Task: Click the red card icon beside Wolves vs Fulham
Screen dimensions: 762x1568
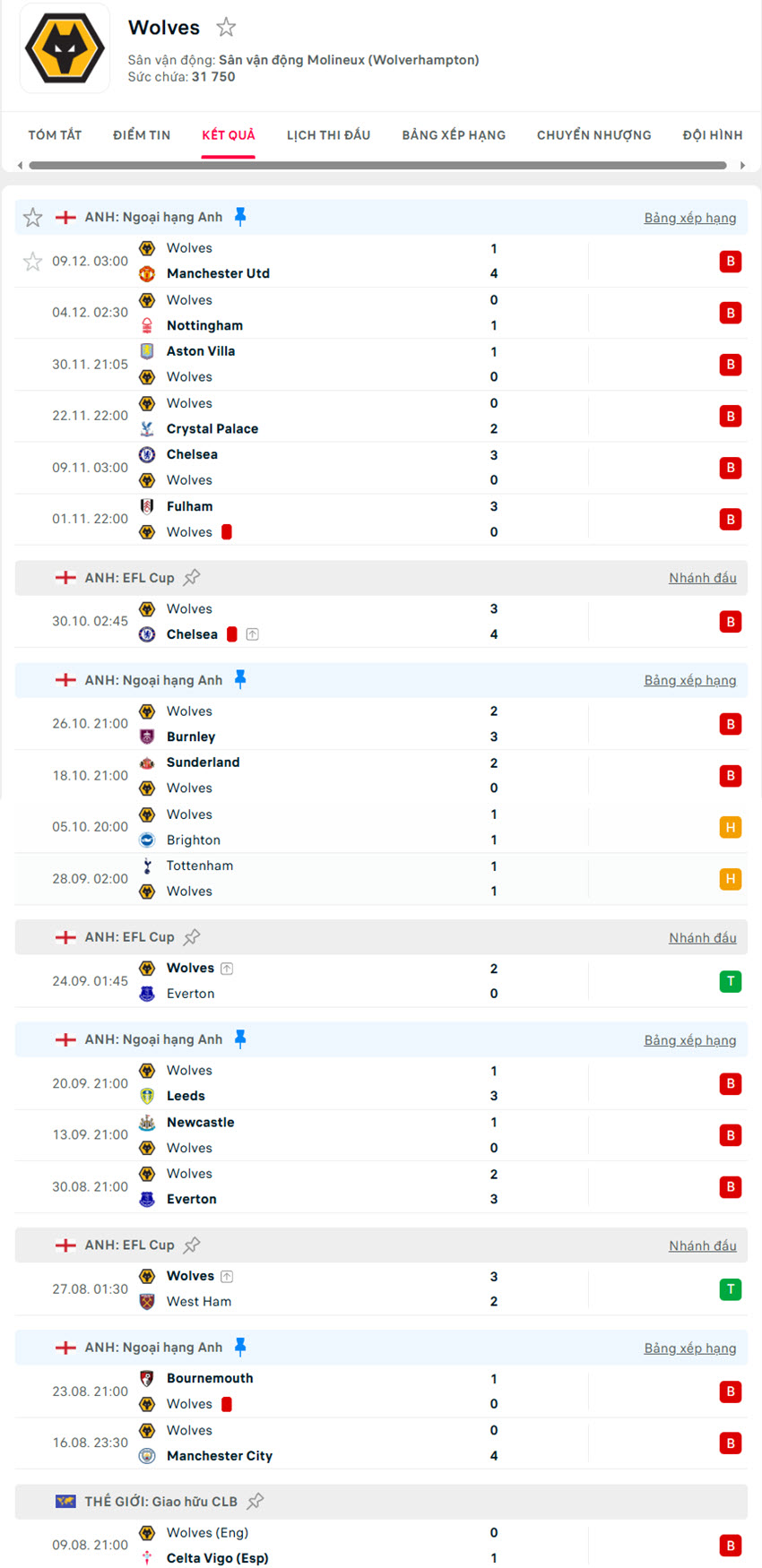Action: coord(225,531)
